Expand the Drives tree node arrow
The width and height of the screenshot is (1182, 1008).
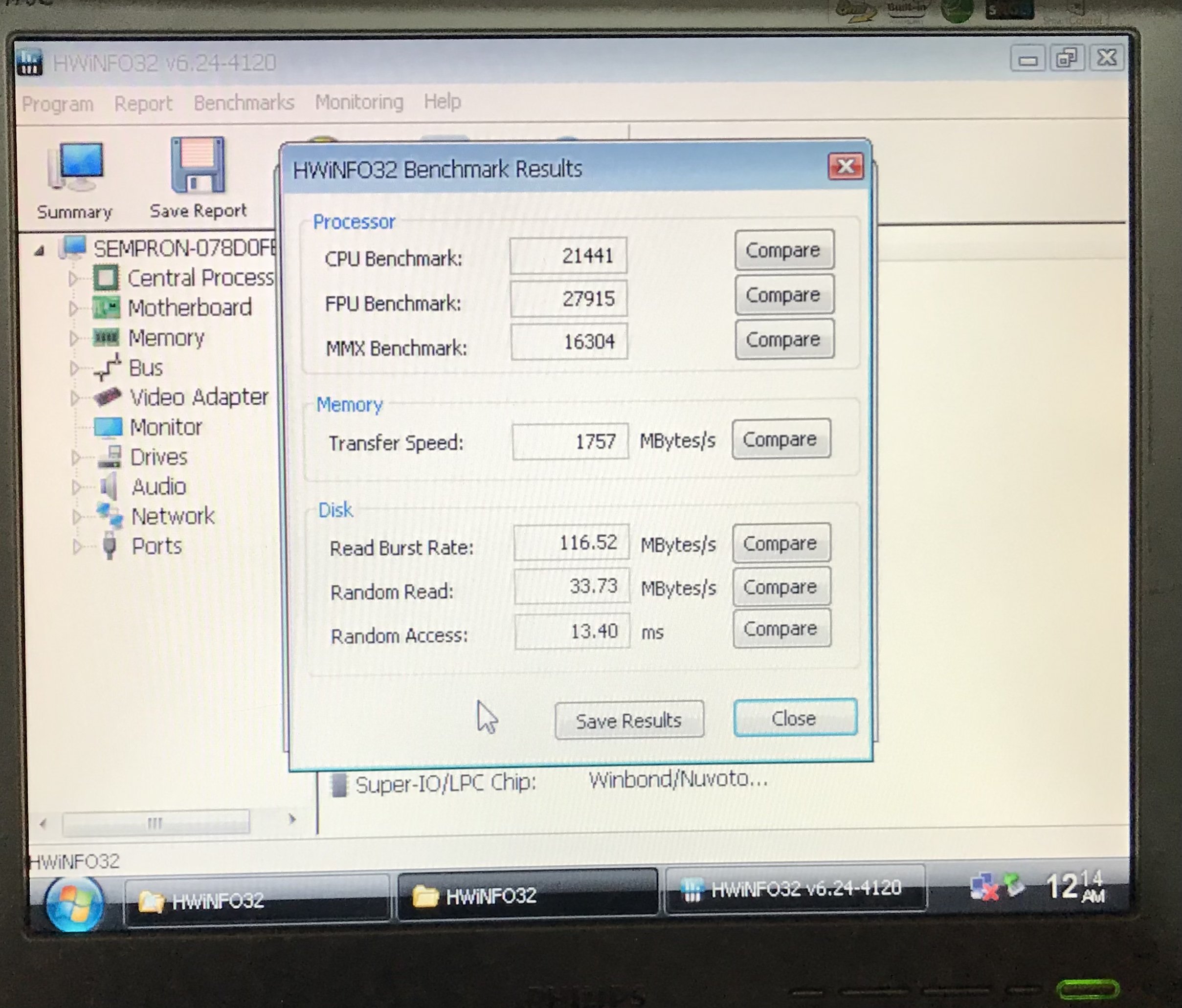pyautogui.click(x=75, y=457)
